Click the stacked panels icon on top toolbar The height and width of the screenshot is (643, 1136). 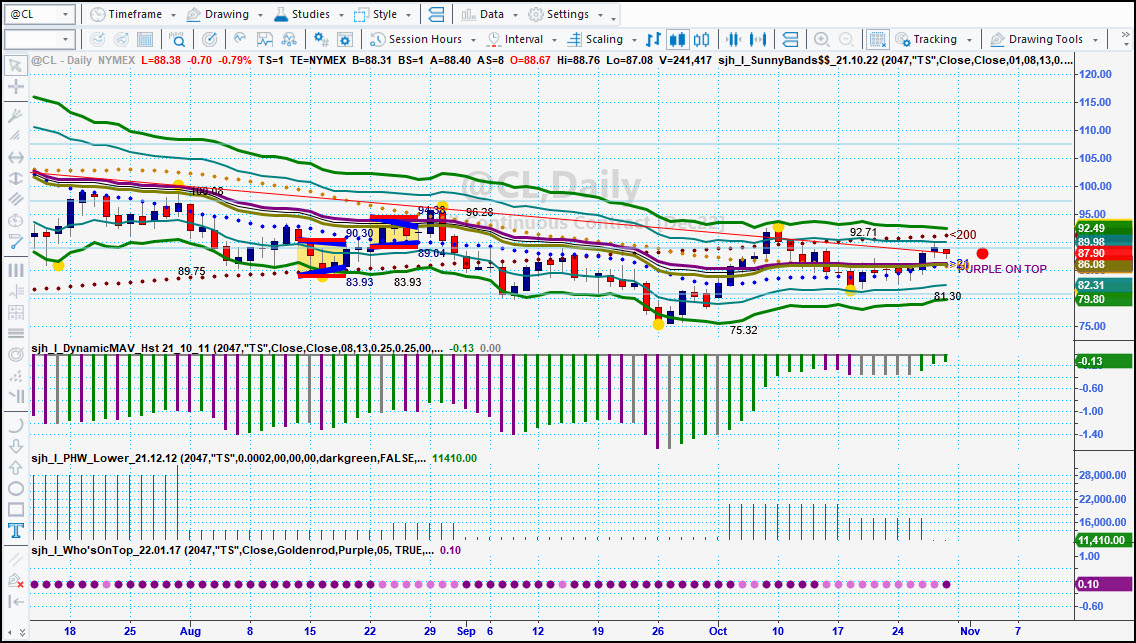point(436,14)
